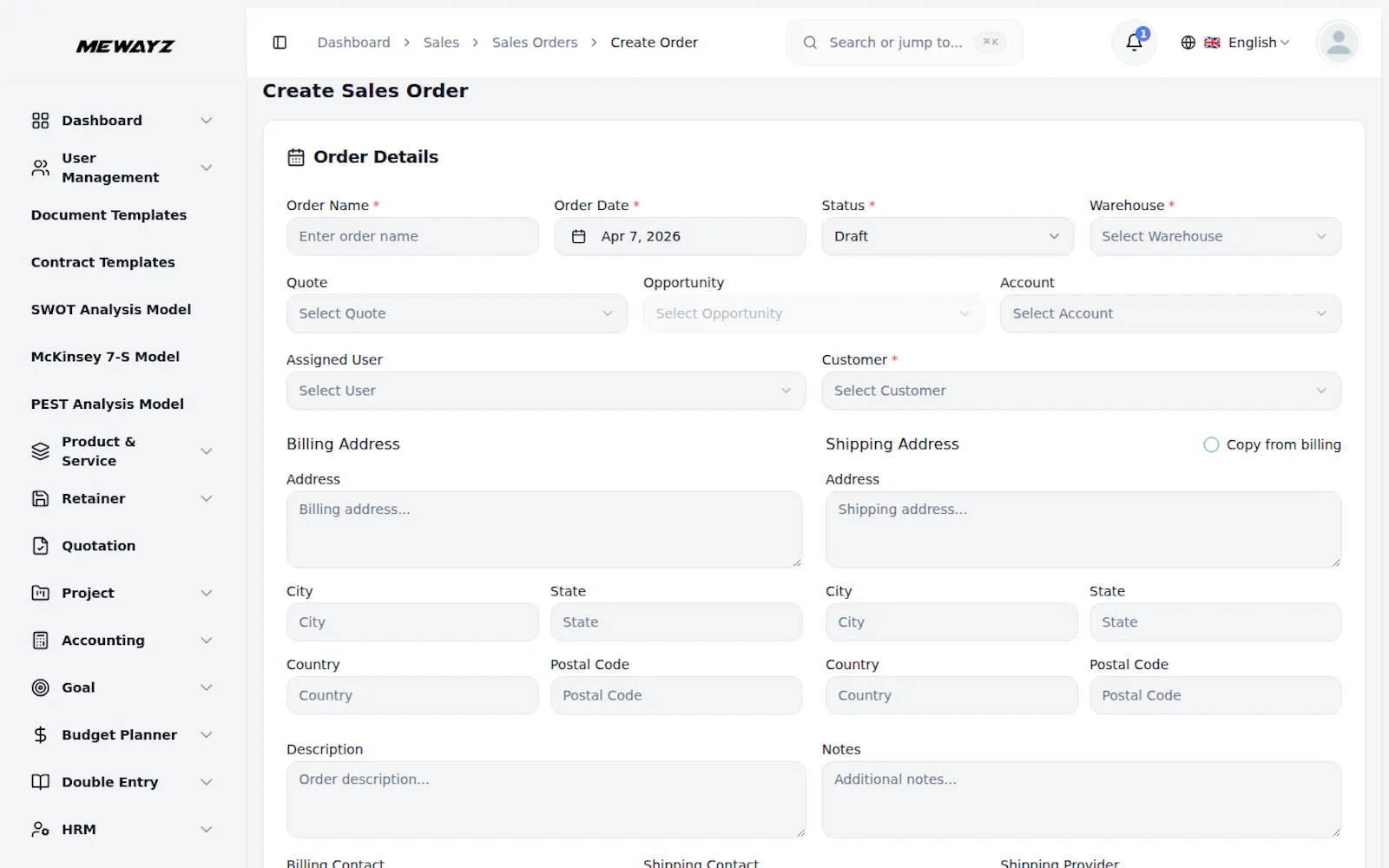Expand the Retainer sidebar chevron
Screen dimensions: 1389x868
207,498
